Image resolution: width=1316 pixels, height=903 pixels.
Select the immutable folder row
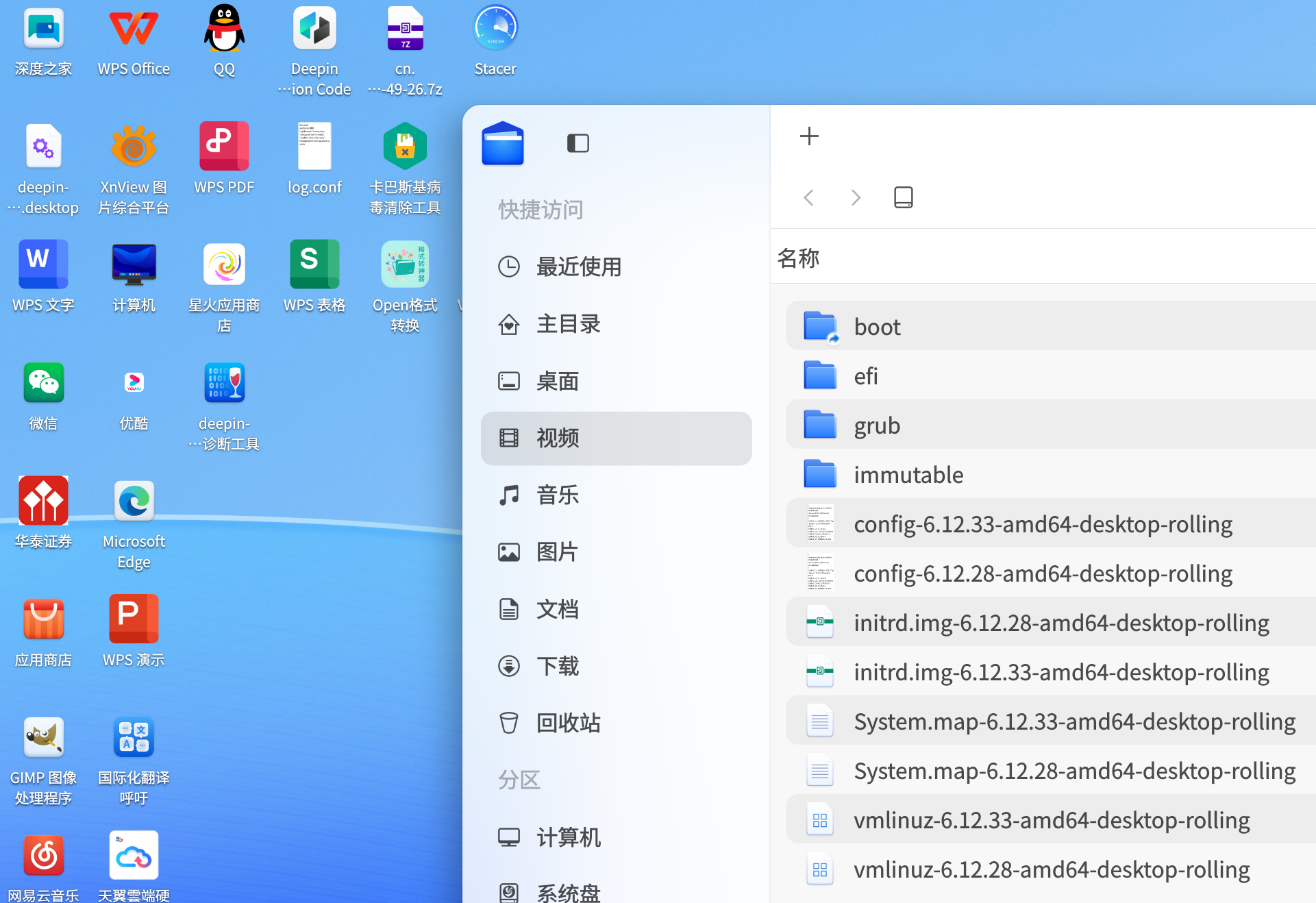1051,474
